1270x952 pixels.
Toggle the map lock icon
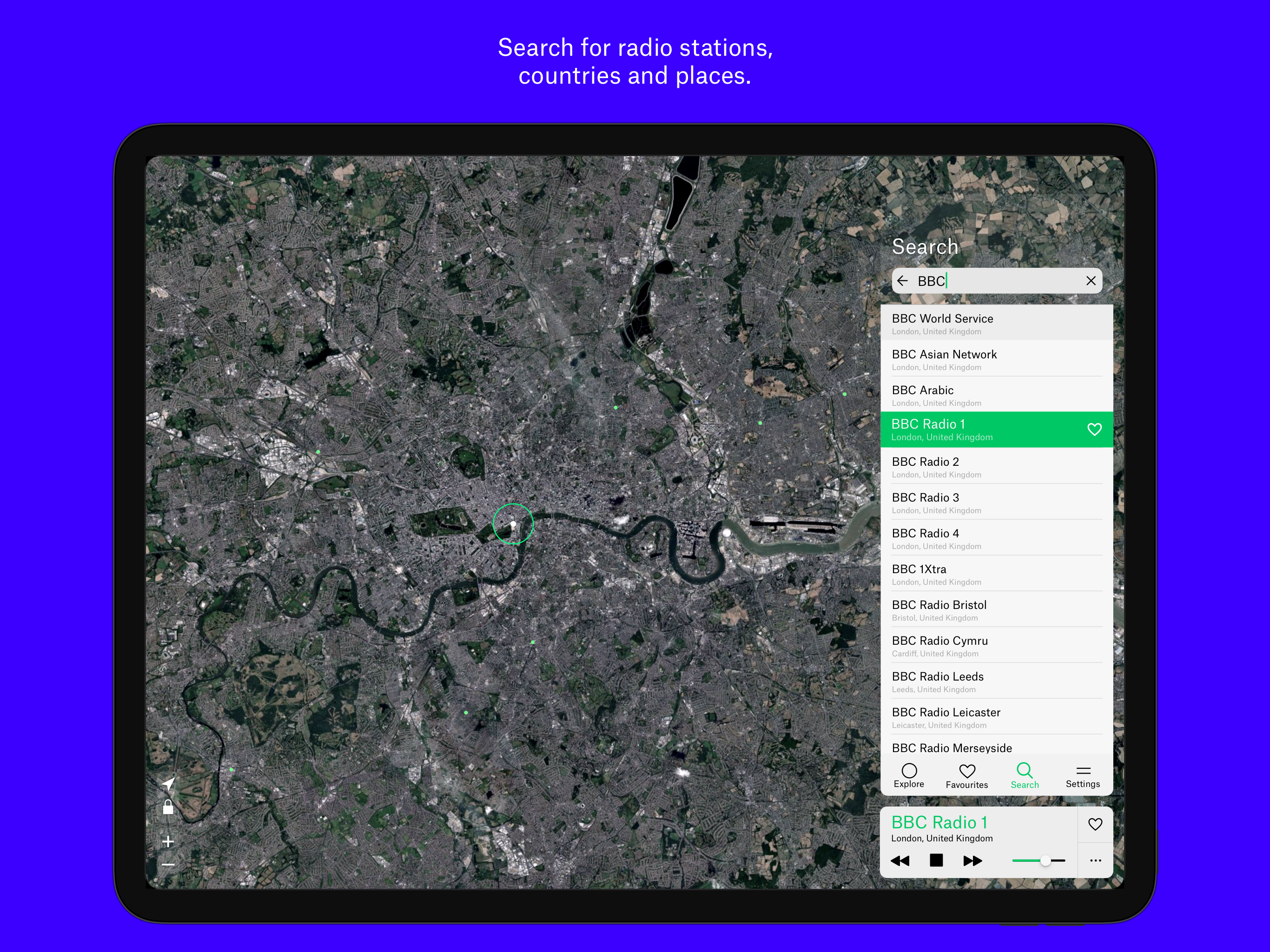(168, 807)
